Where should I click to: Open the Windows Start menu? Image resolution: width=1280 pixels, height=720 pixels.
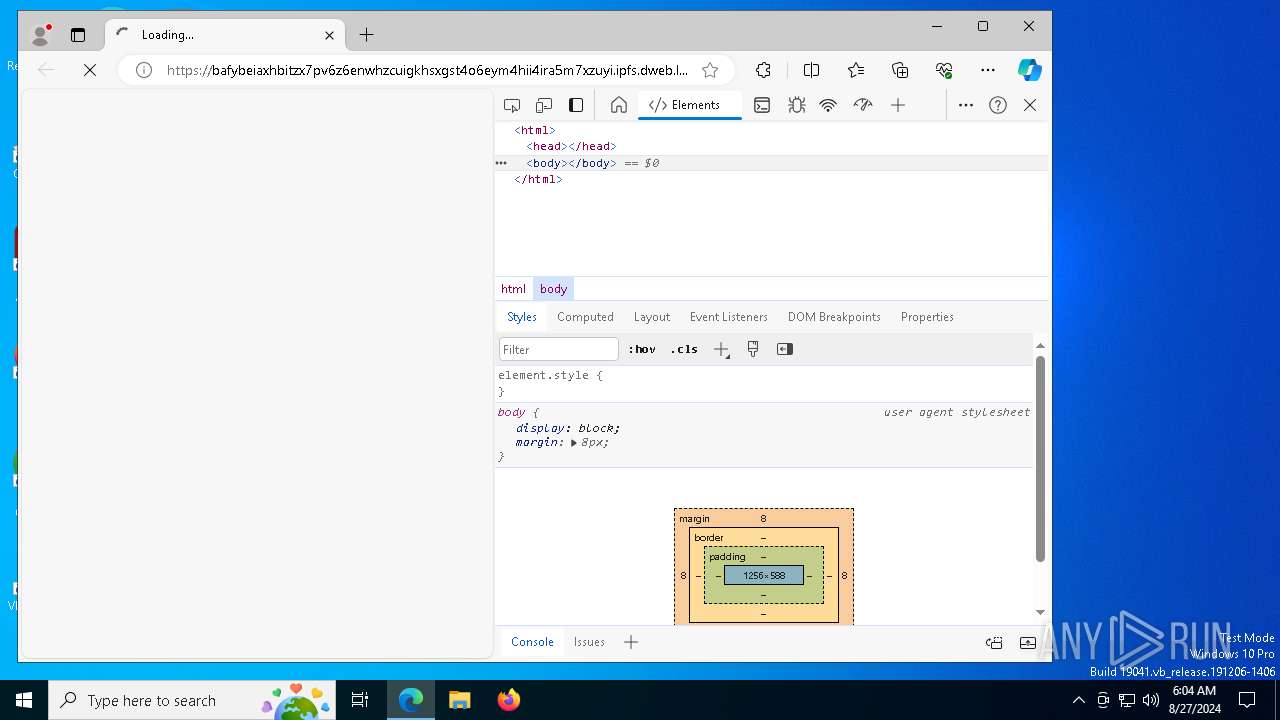(x=24, y=700)
